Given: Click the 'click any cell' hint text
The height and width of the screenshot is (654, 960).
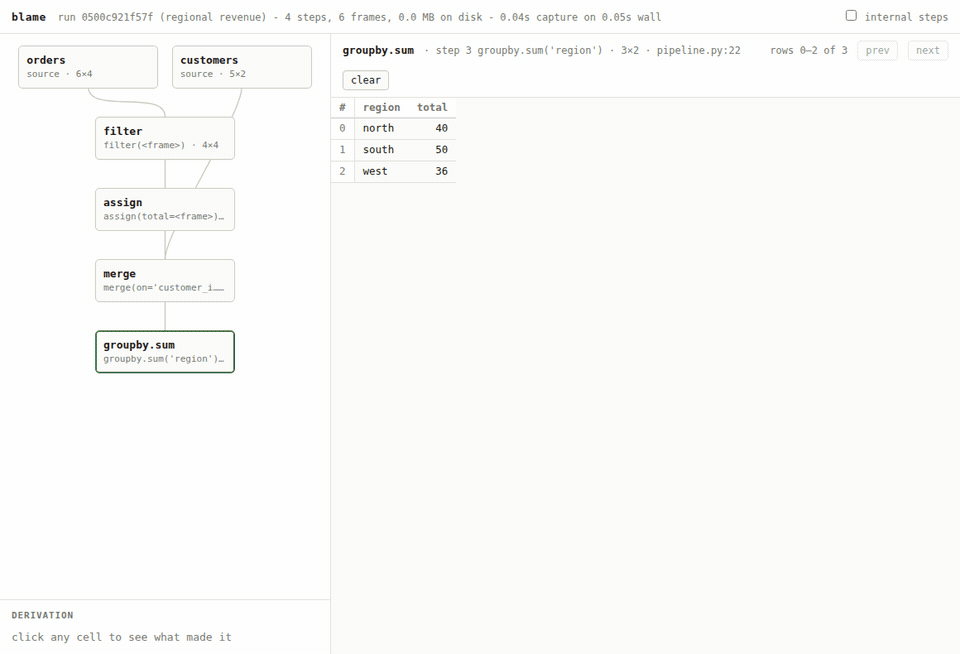Looking at the screenshot, I should 121,637.
